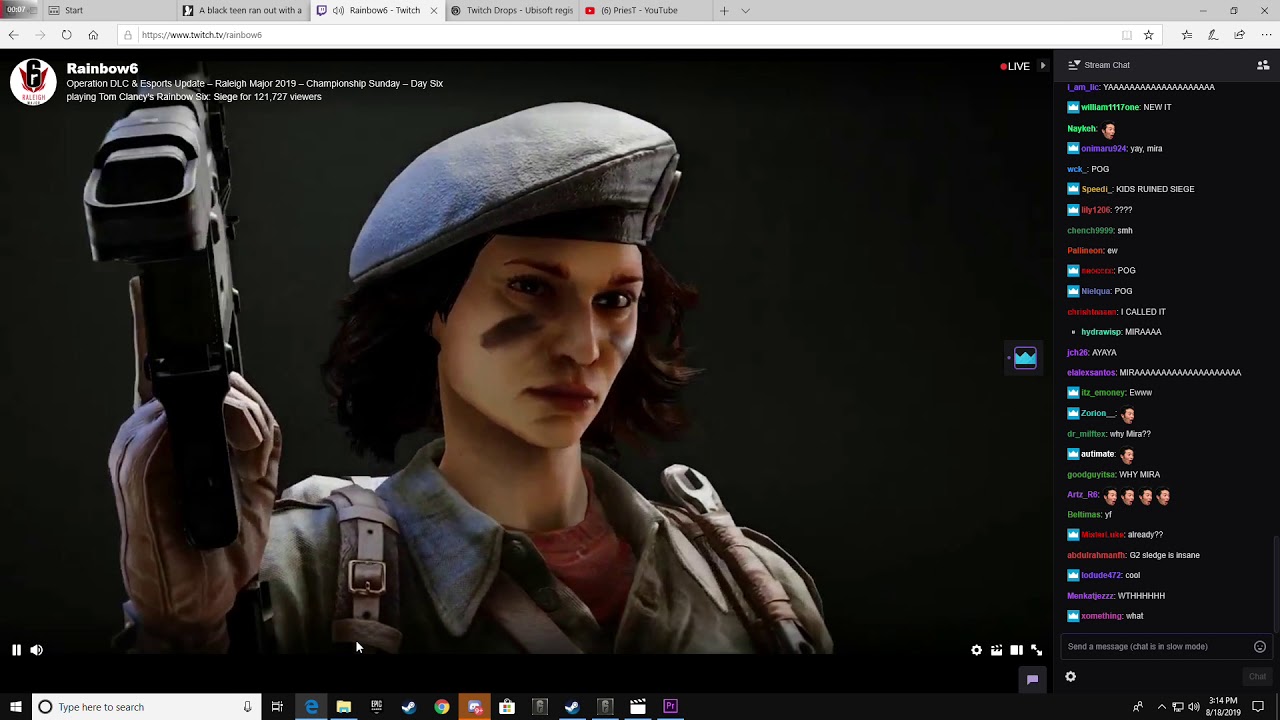Open Edge from the taskbar
This screenshot has width=1280, height=720.
pyautogui.click(x=311, y=707)
